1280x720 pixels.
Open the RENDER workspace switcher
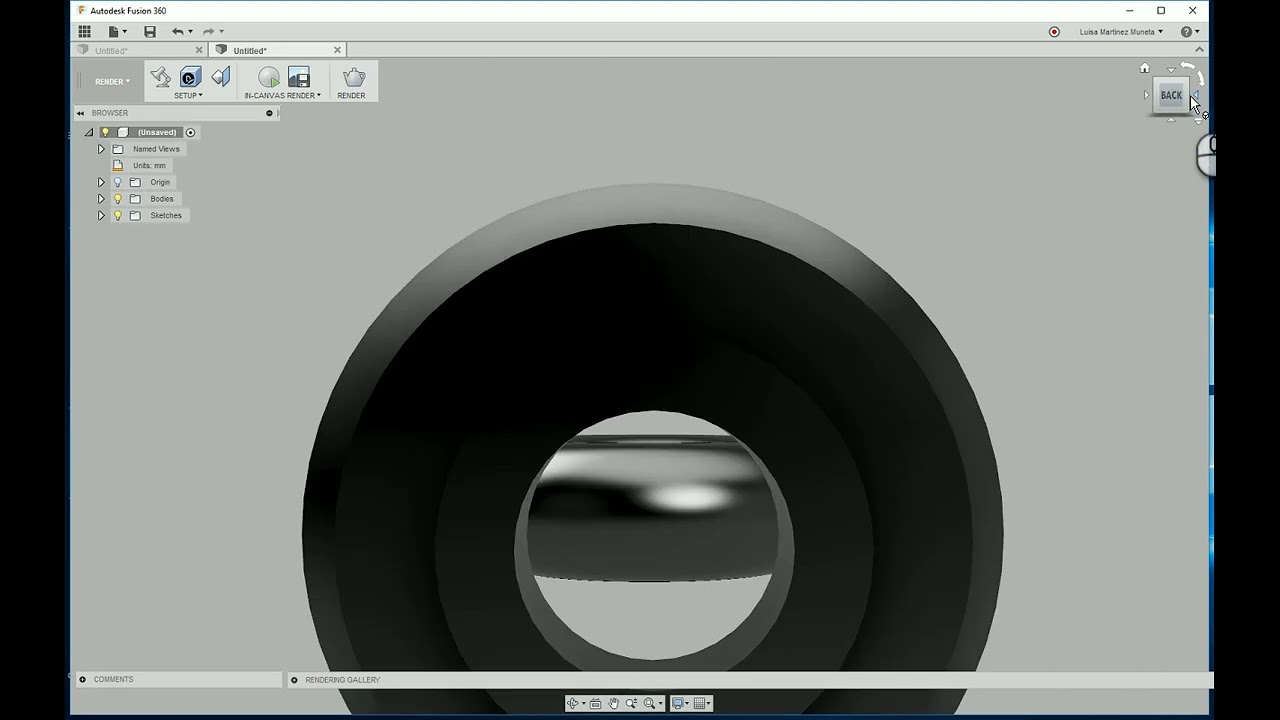(112, 82)
